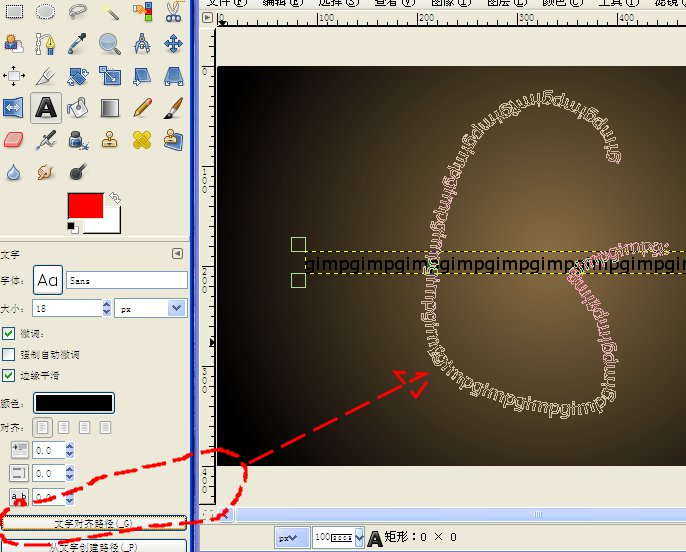
Task: Adjust indent value 0.0 stepper
Action: [x=70, y=450]
